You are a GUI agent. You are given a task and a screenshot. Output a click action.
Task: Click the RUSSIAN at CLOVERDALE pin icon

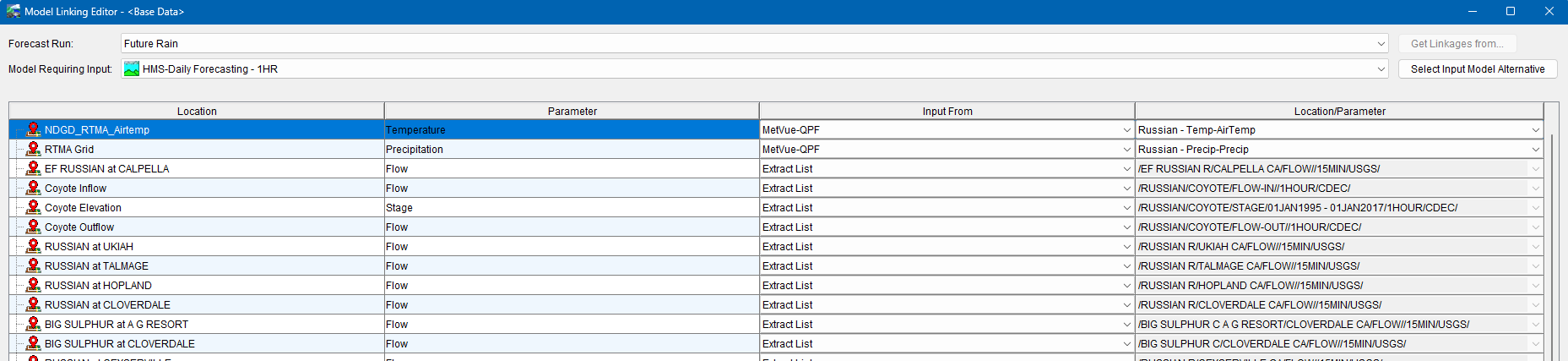click(x=34, y=304)
